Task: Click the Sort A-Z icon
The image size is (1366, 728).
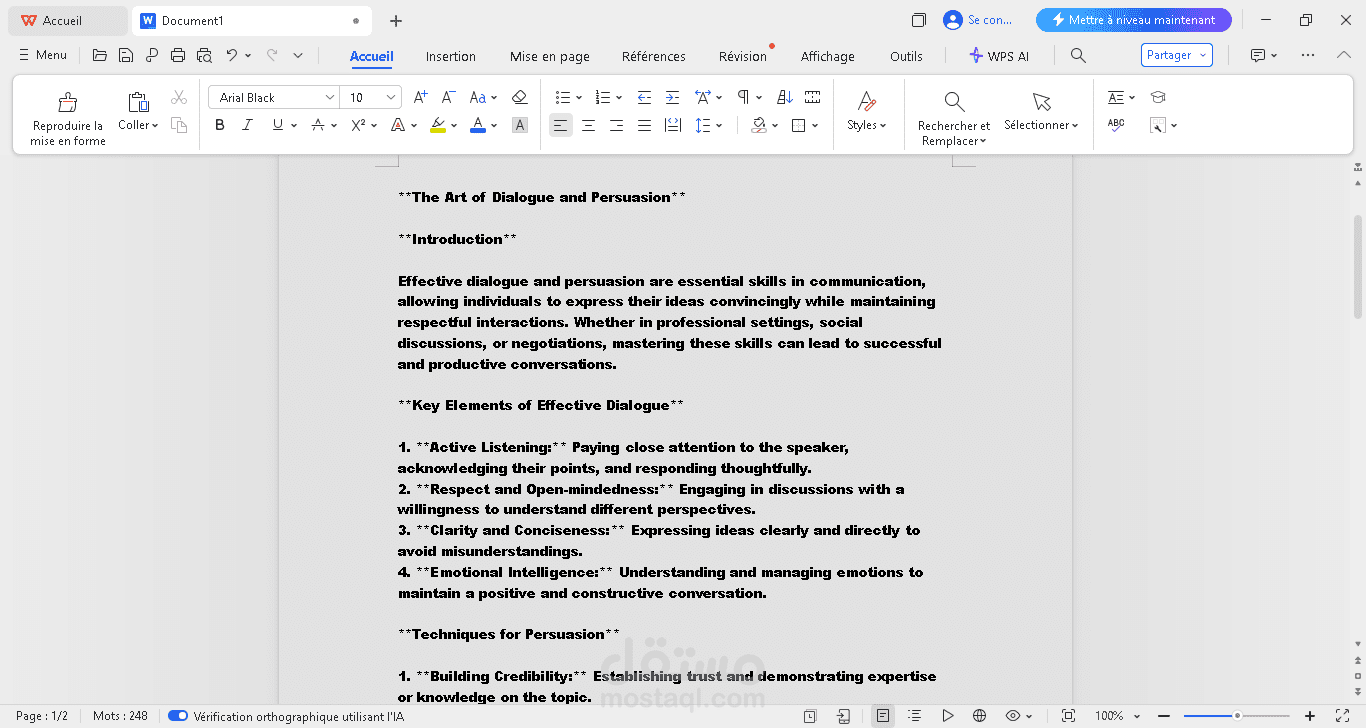Action: tap(785, 97)
